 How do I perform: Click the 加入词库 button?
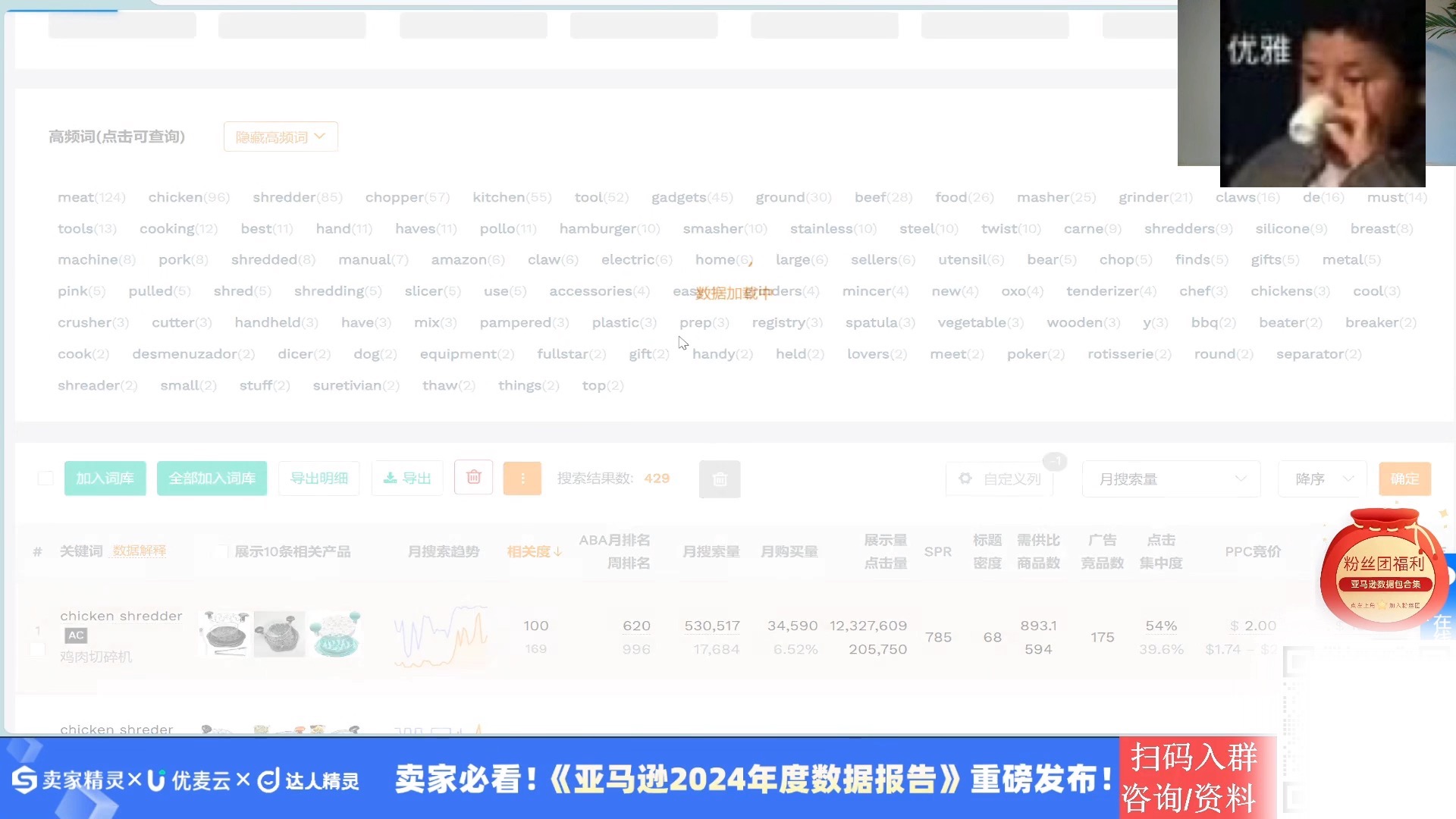(105, 479)
